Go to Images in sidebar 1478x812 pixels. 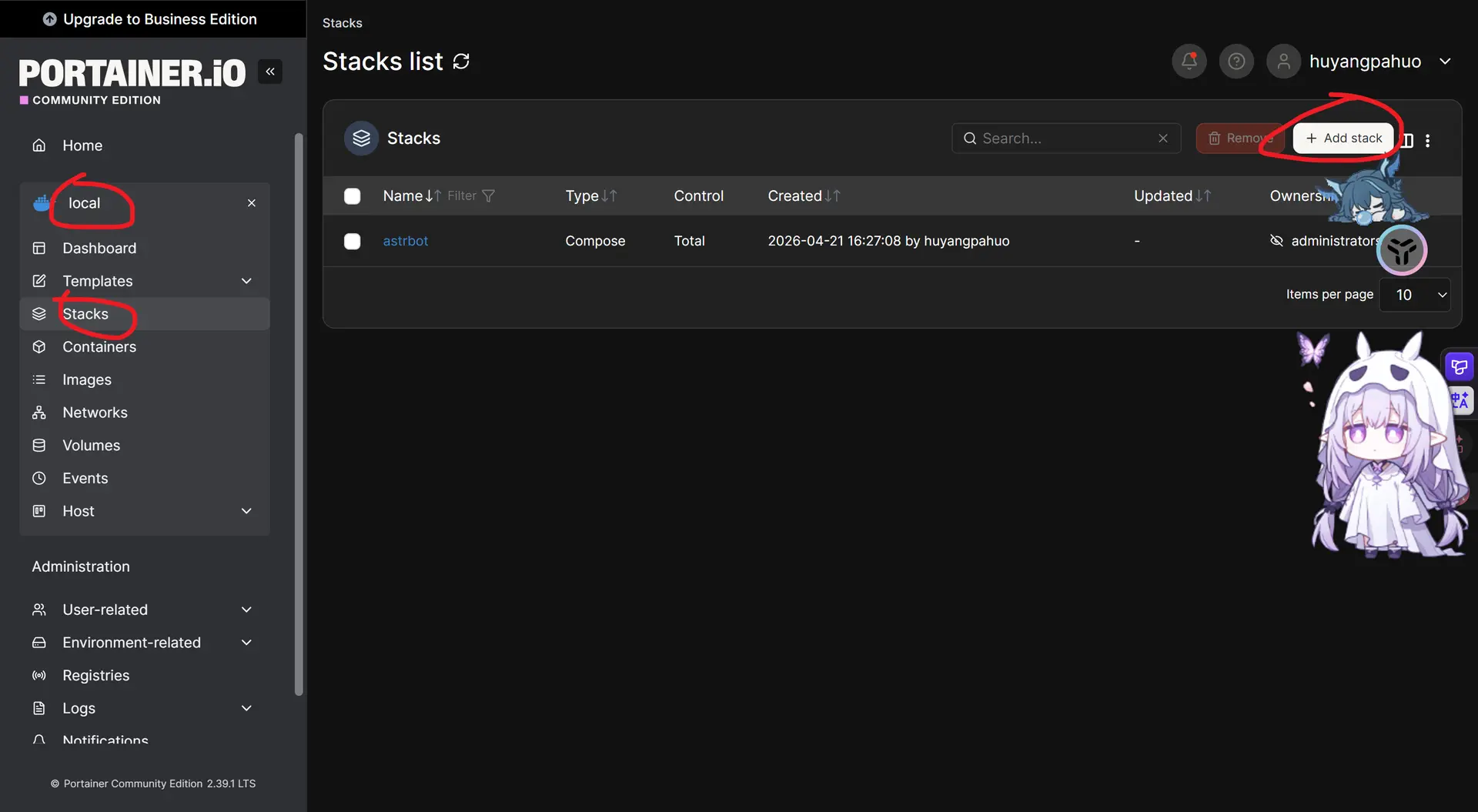pos(87,379)
